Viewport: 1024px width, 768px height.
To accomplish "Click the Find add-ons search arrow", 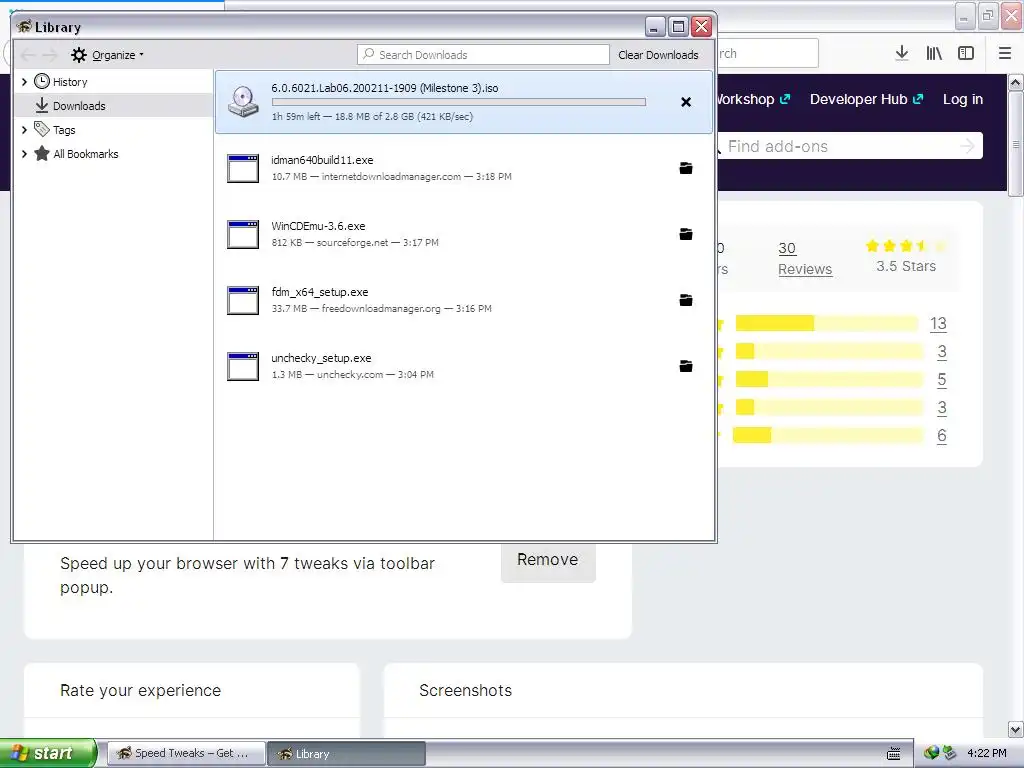I will [967, 146].
